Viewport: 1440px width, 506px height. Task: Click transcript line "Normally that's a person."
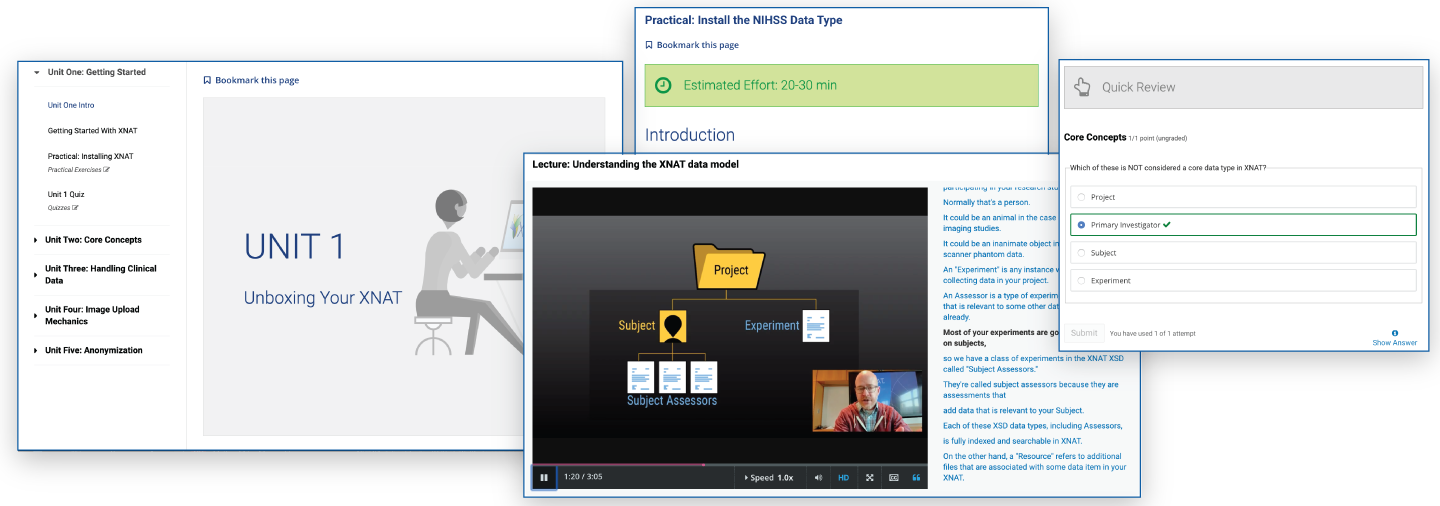(986, 203)
